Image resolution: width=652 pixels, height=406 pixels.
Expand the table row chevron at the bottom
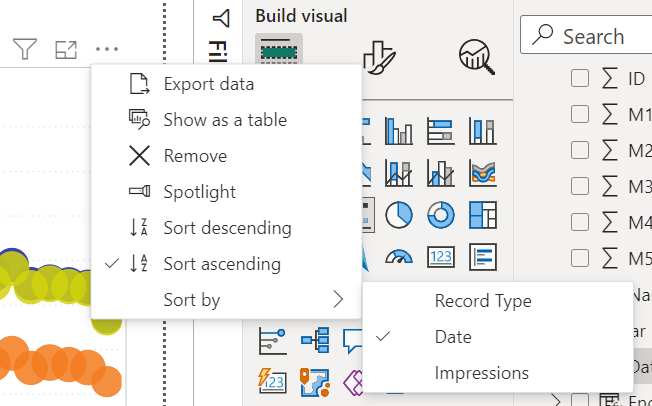click(x=557, y=401)
